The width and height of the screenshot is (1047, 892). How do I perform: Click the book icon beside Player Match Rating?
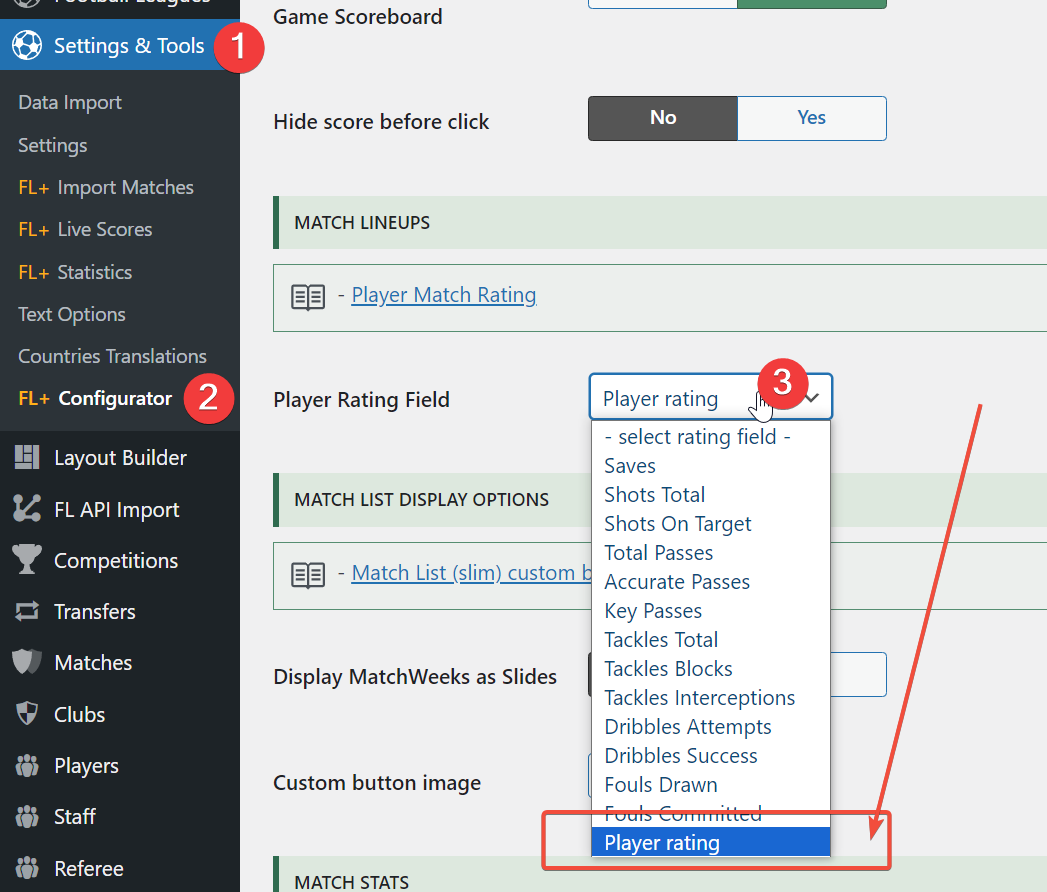point(308,297)
